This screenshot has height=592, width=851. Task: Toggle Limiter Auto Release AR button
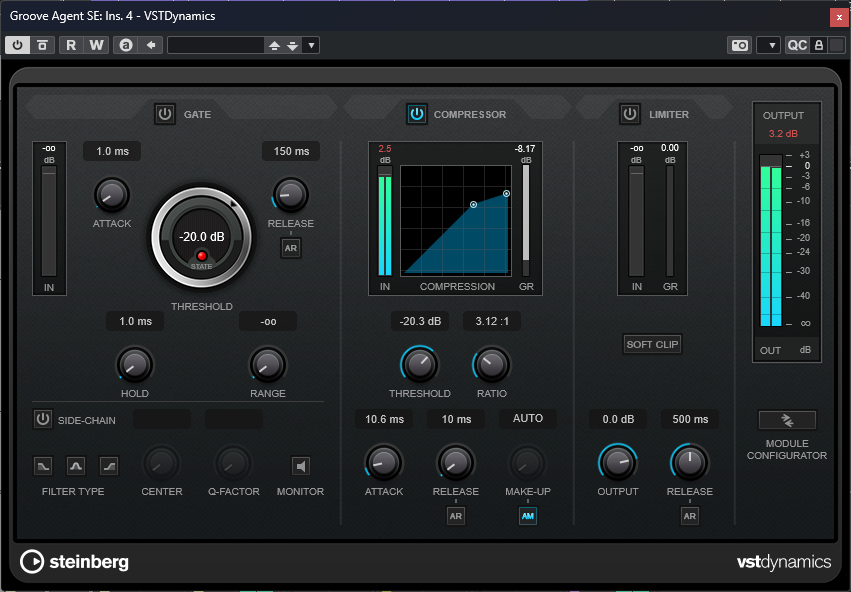point(690,516)
